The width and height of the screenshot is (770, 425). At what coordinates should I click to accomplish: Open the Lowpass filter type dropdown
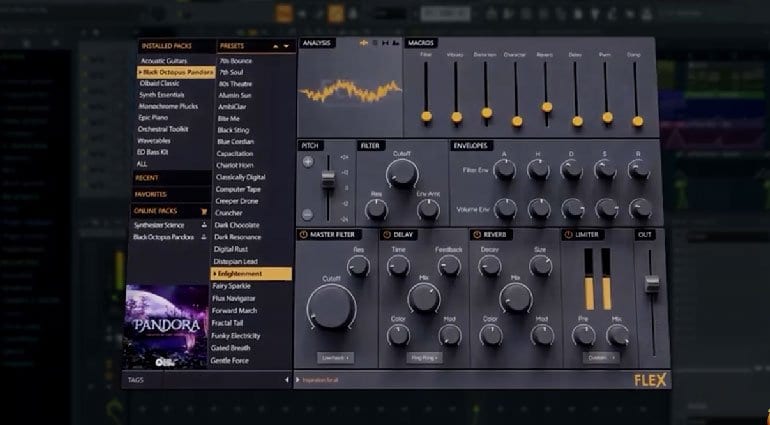pos(335,358)
